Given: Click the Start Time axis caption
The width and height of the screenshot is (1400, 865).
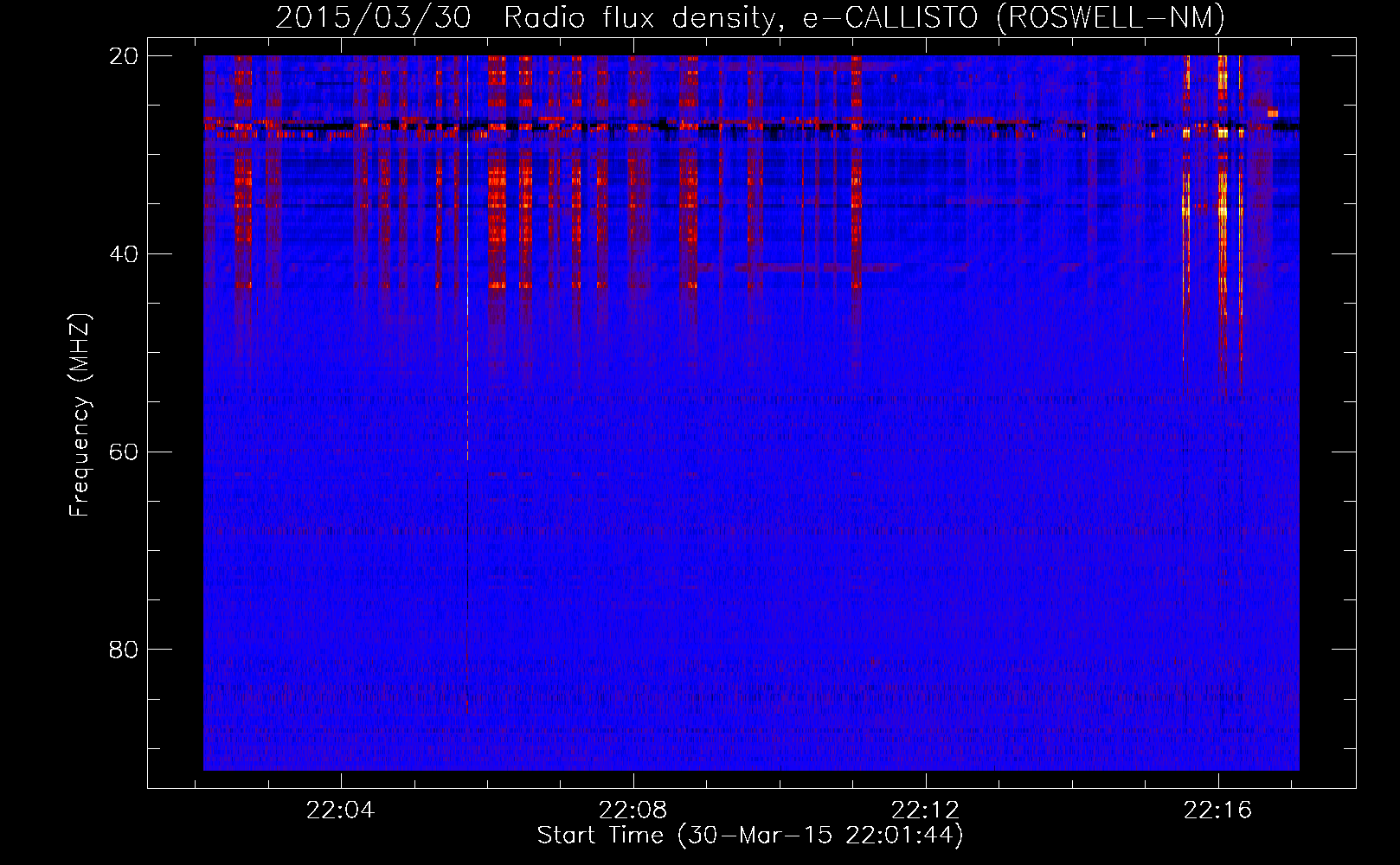Looking at the screenshot, I should click(x=750, y=836).
